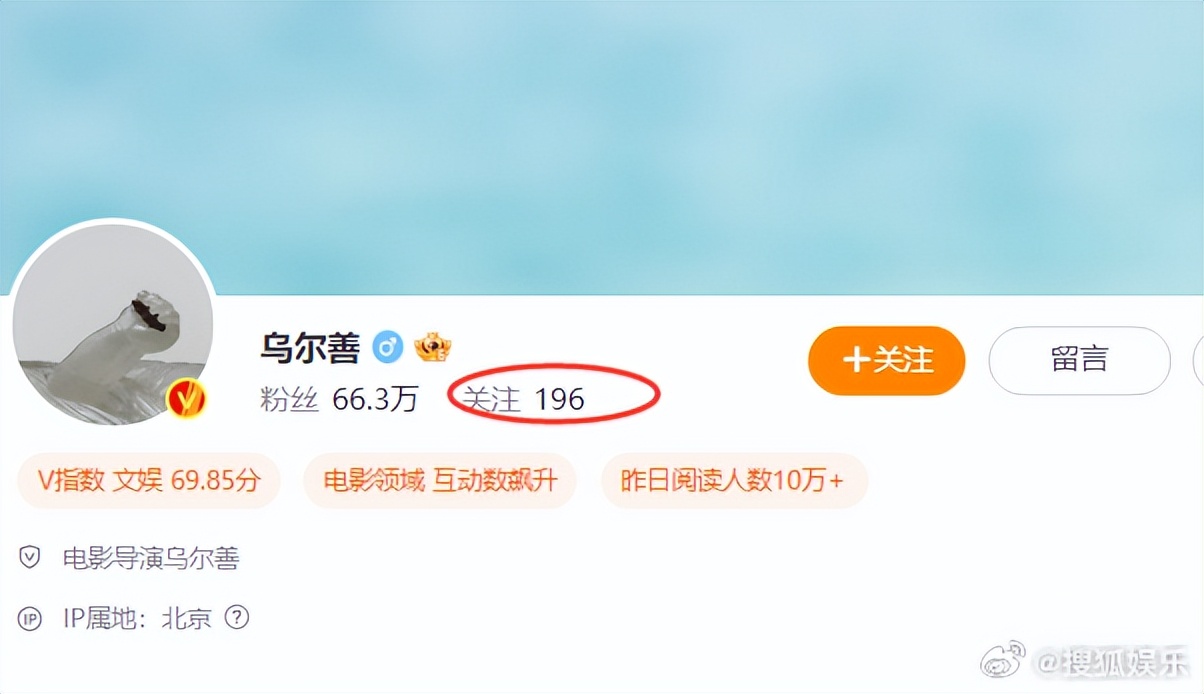Open the 关注 196 following list

[x=523, y=400]
